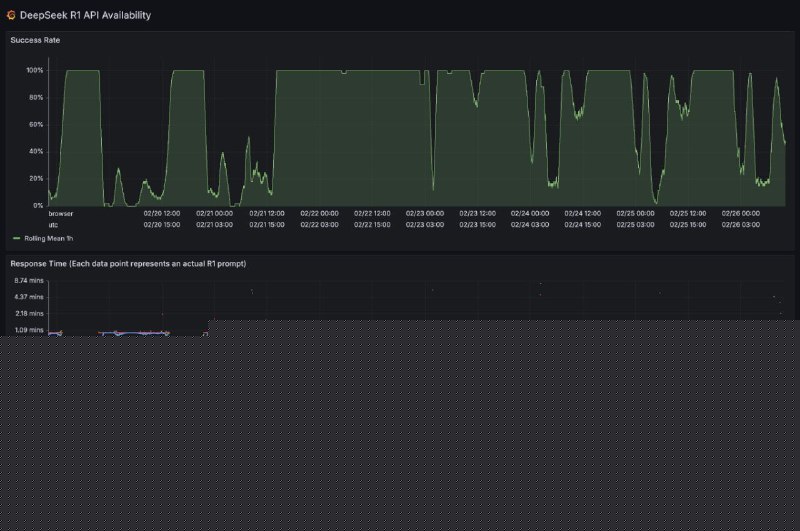The width and height of the screenshot is (800, 531).
Task: Click the 0% y-axis label
Action: 38,206
